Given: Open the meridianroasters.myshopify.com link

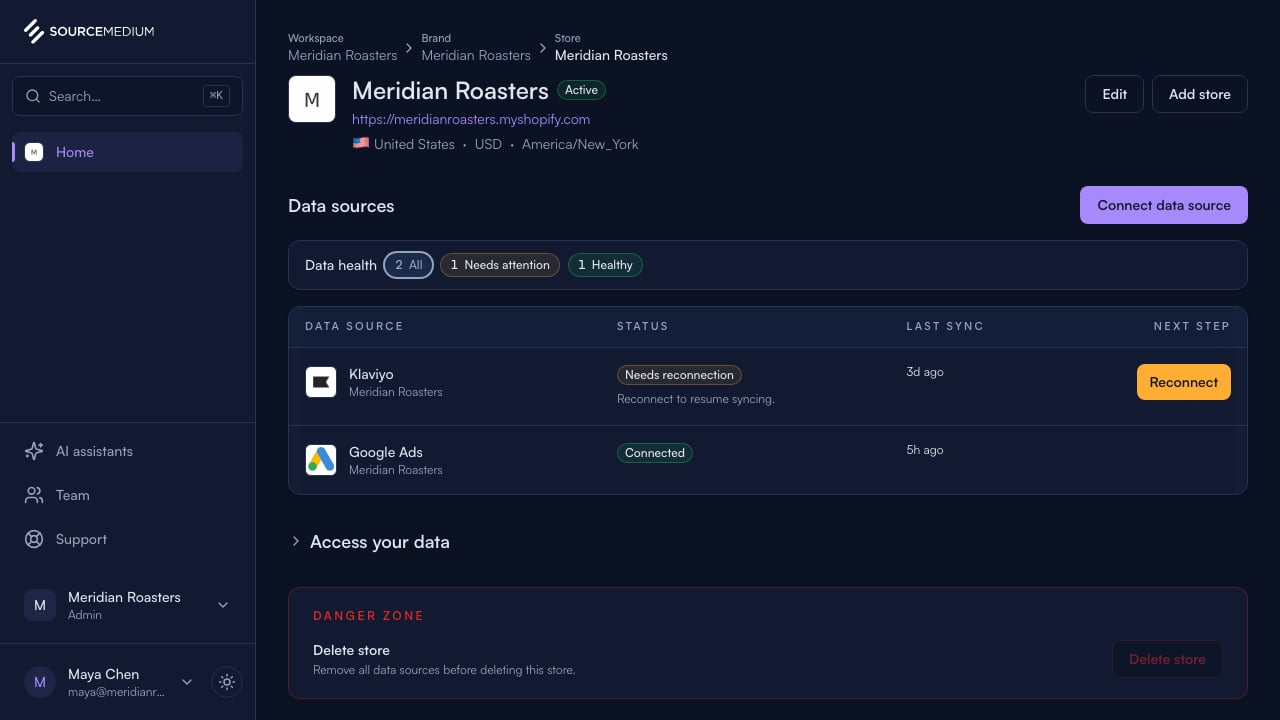Looking at the screenshot, I should [471, 119].
